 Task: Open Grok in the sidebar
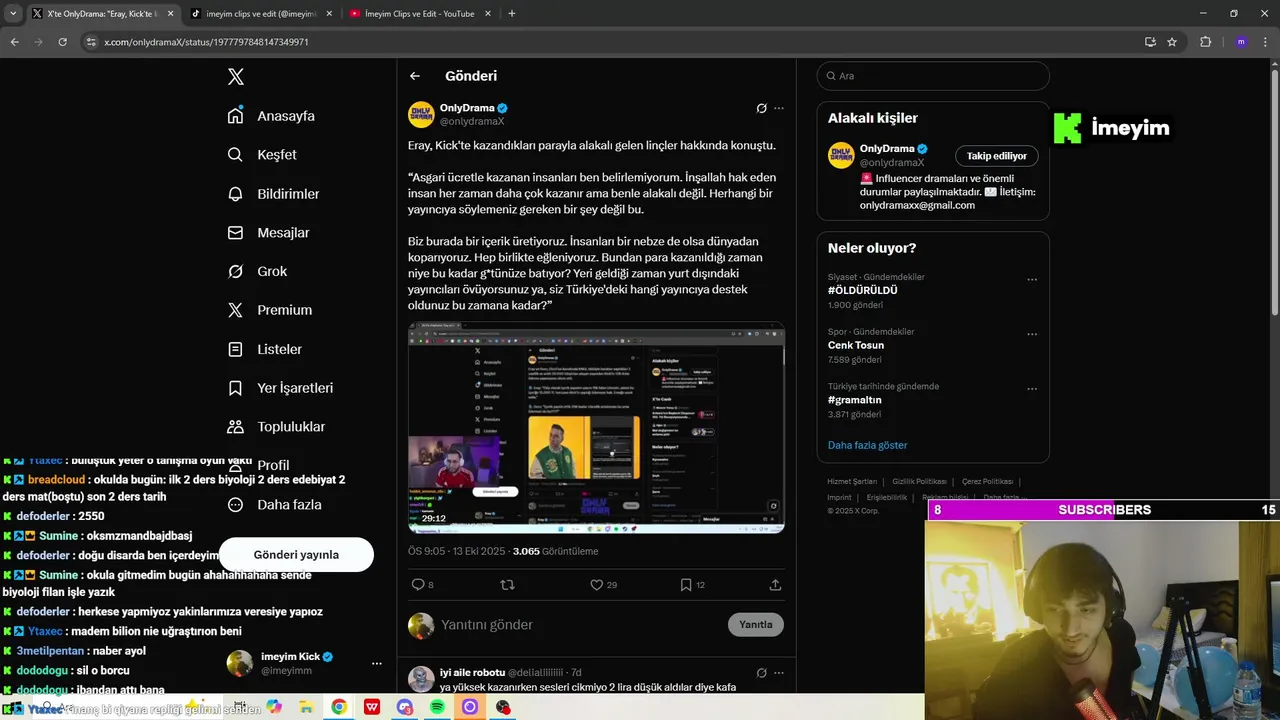pyautogui.click(x=257, y=271)
